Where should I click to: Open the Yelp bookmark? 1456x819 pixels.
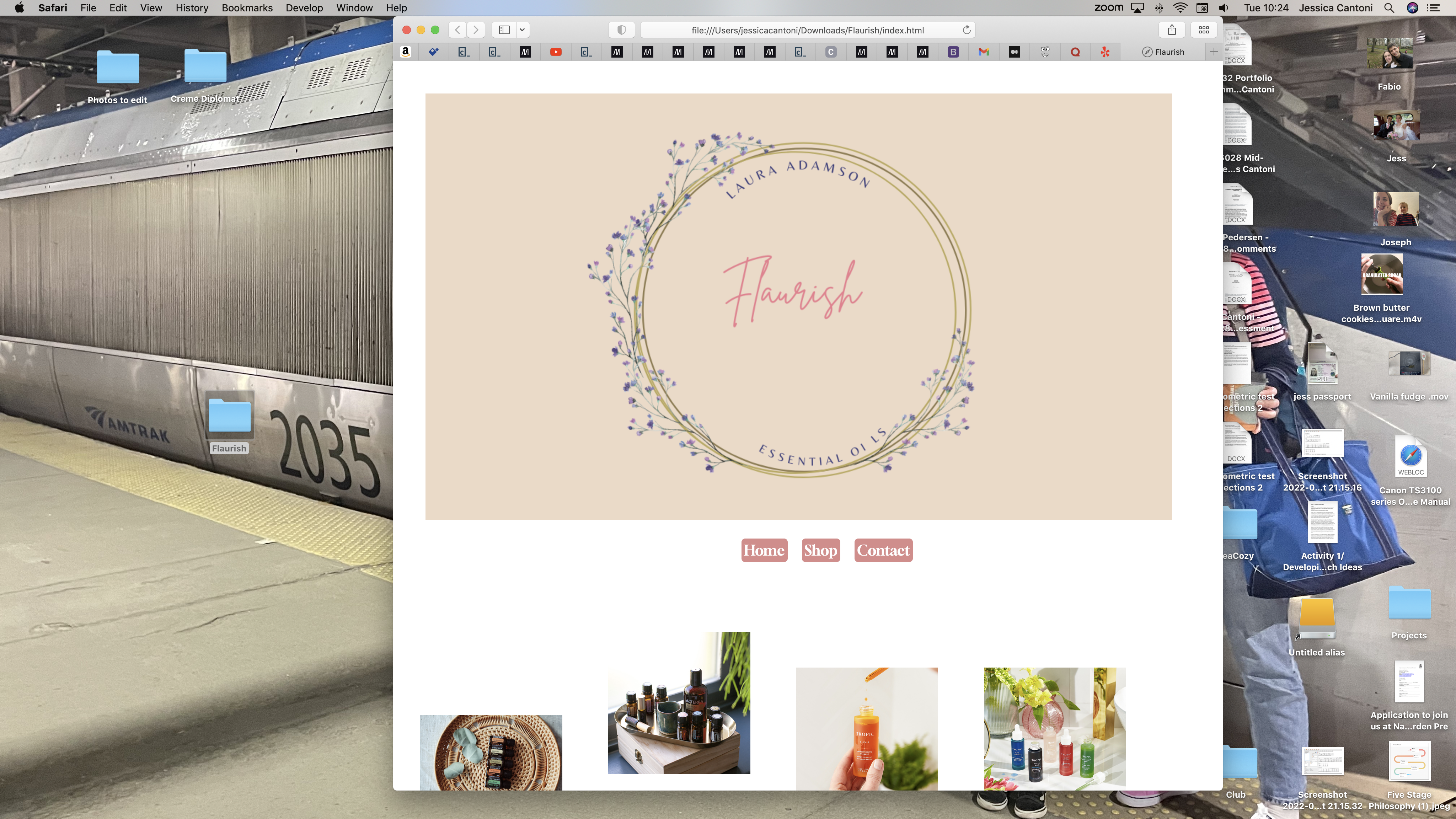tap(1106, 52)
